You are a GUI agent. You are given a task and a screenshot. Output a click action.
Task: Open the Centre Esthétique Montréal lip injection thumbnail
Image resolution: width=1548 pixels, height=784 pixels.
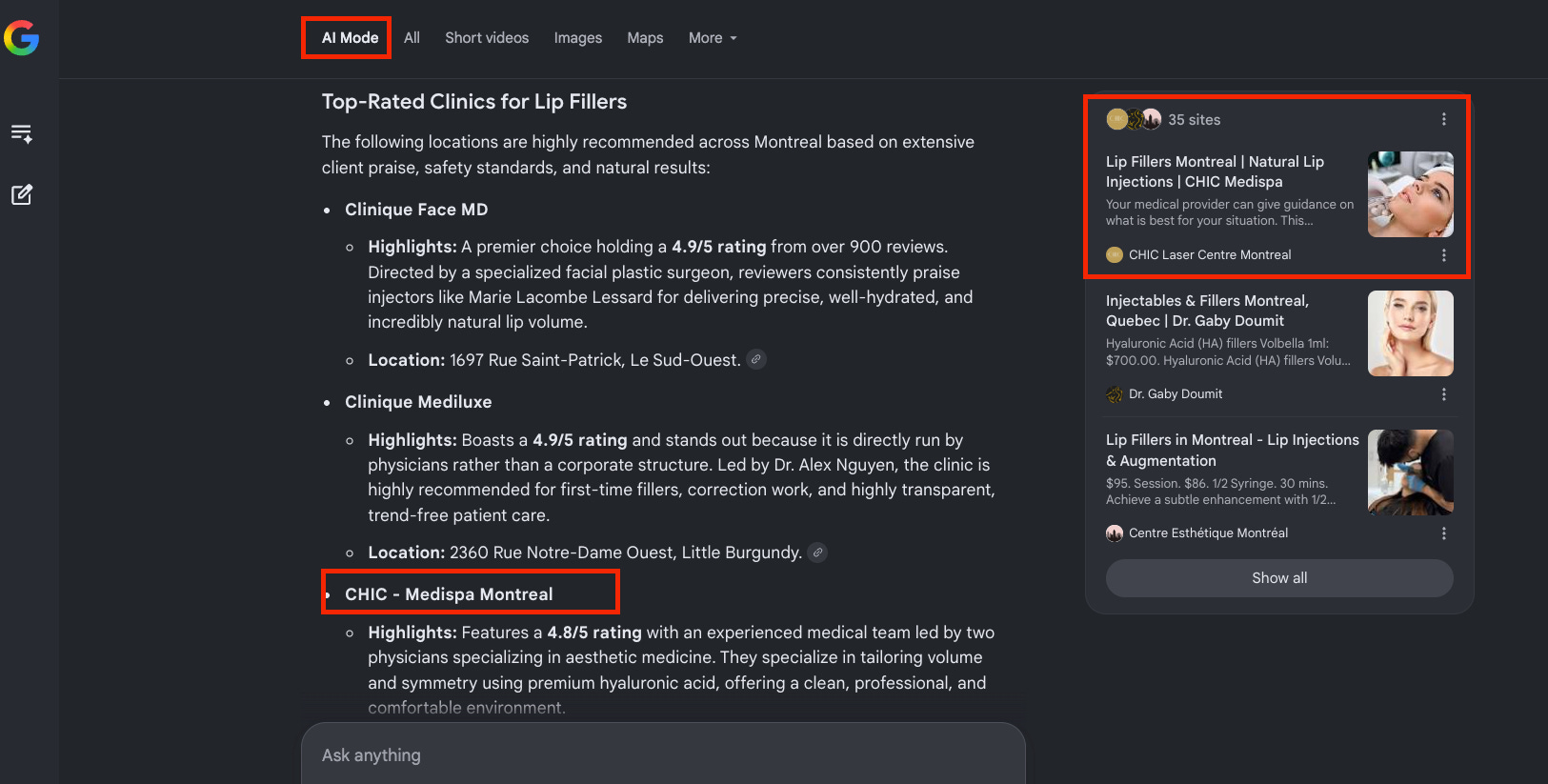(x=1411, y=472)
